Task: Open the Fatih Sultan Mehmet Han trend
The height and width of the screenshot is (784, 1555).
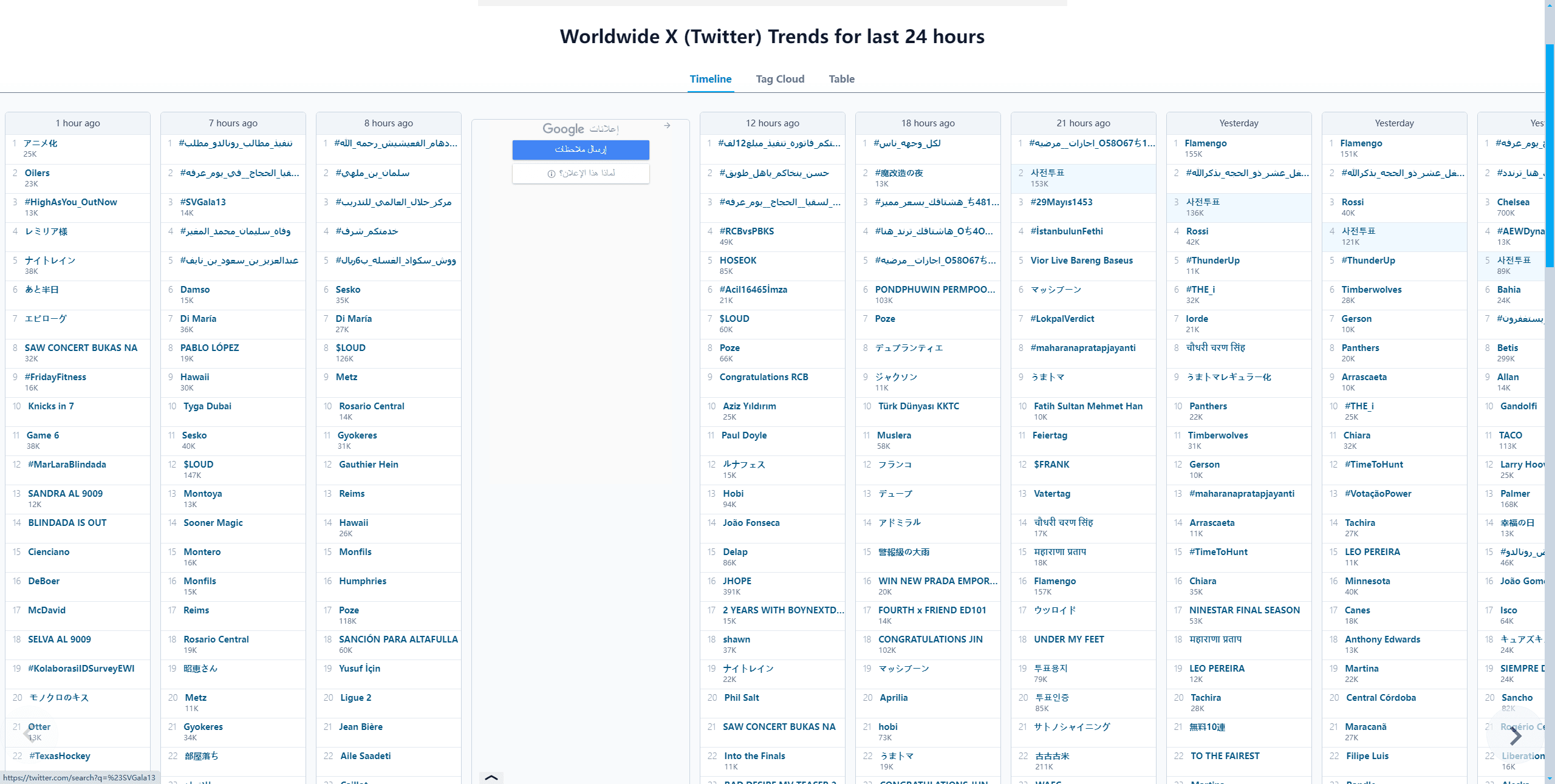Action: click(1088, 406)
